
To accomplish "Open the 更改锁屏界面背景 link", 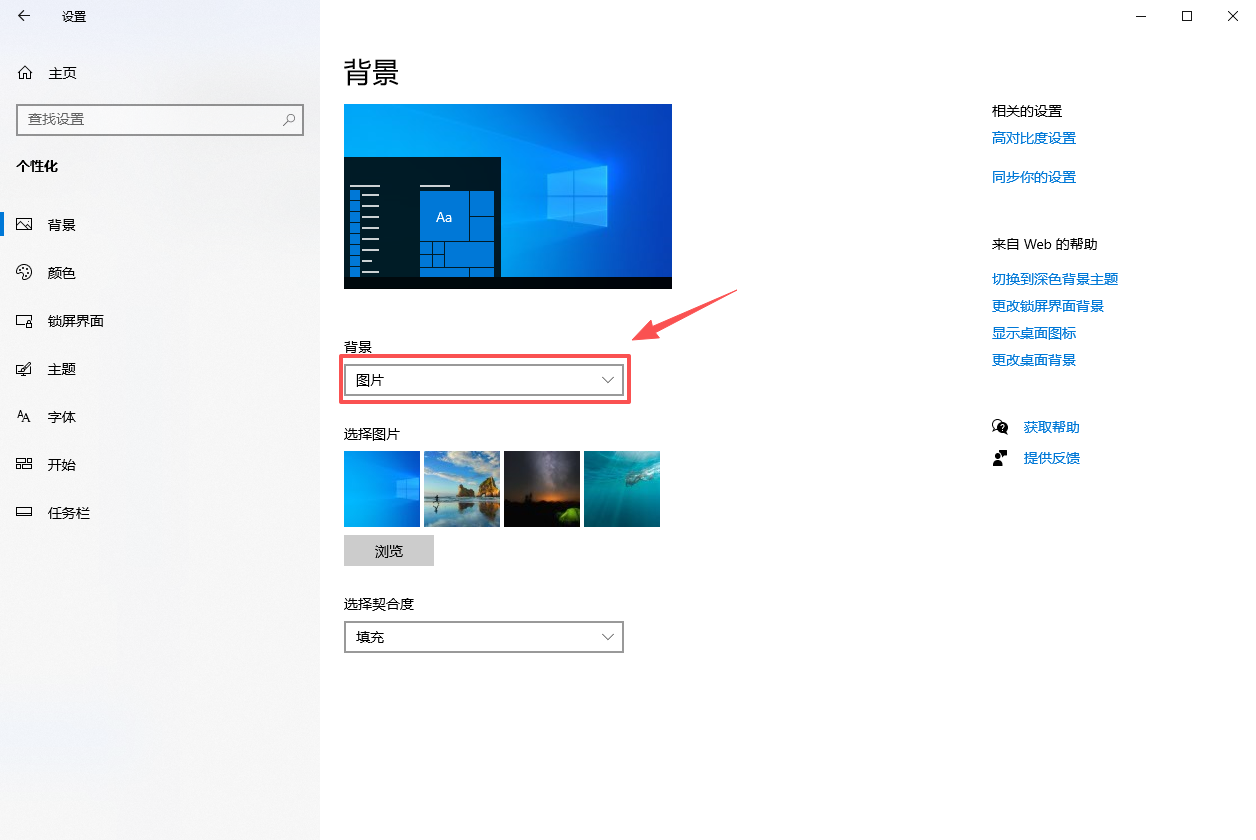I will (1048, 306).
